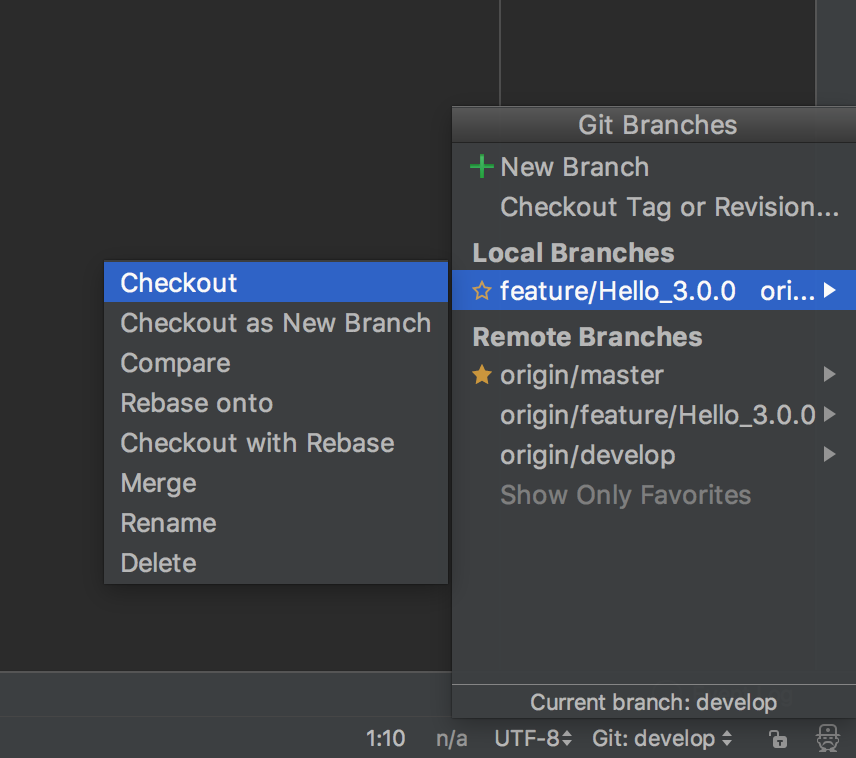The image size is (856, 758).
Task: Select Compare from branch actions
Action: tap(276, 363)
